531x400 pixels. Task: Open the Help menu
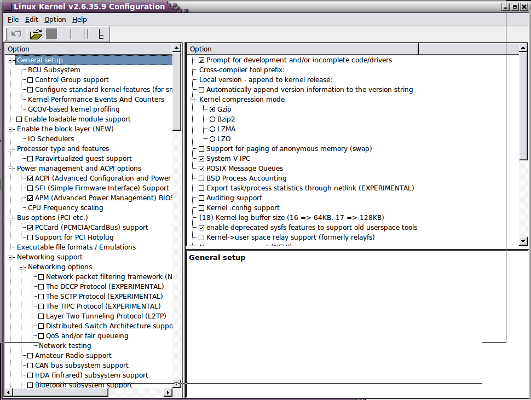click(x=80, y=20)
